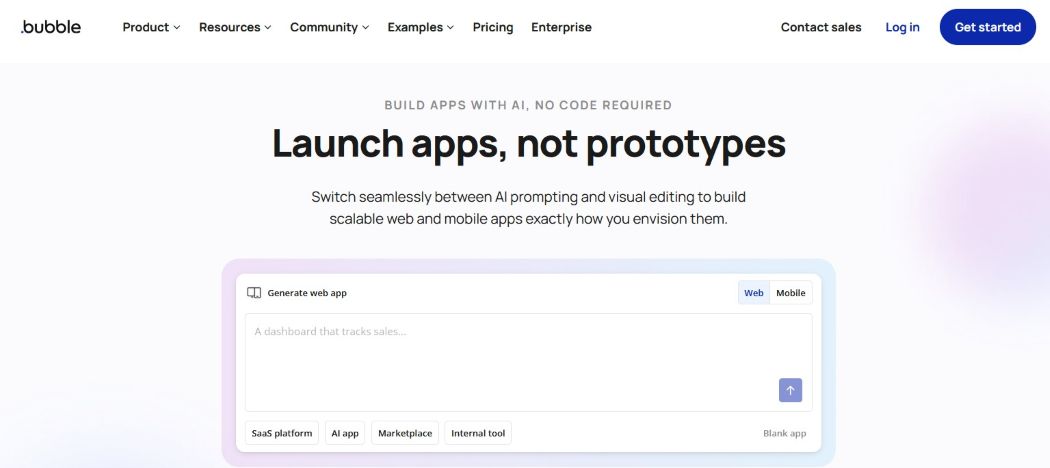The width and height of the screenshot is (1050, 468).
Task: Click the purple arrow submit button
Action: click(790, 390)
